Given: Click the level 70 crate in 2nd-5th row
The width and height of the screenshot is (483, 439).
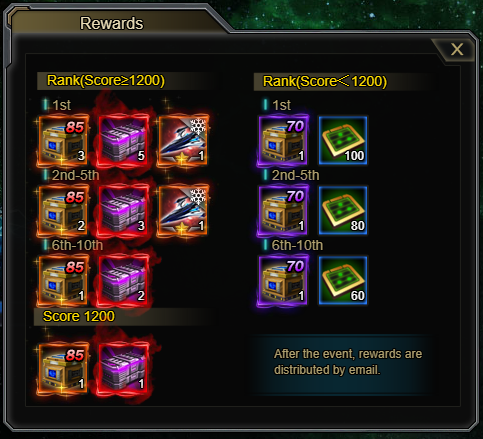Looking at the screenshot, I should (283, 210).
